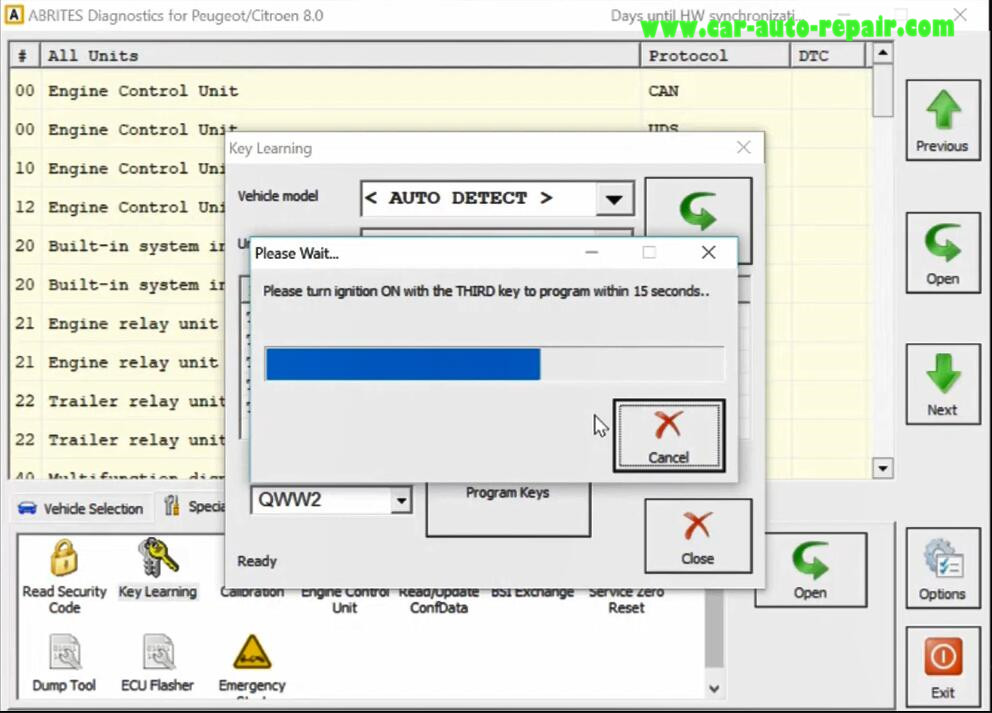Open the Dump Tool
Viewport: 992px width, 713px height.
click(64, 663)
